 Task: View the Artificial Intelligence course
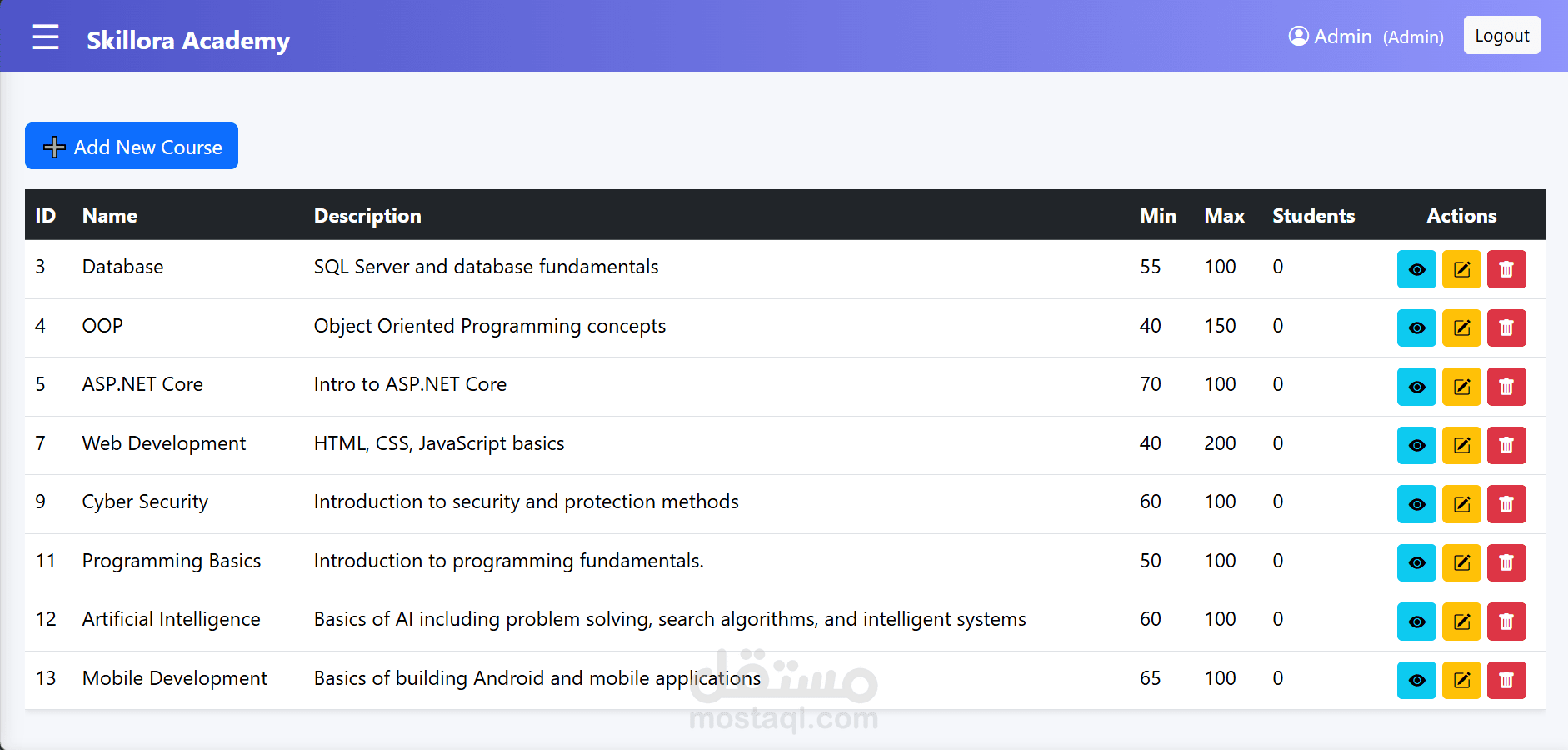pos(1416,622)
